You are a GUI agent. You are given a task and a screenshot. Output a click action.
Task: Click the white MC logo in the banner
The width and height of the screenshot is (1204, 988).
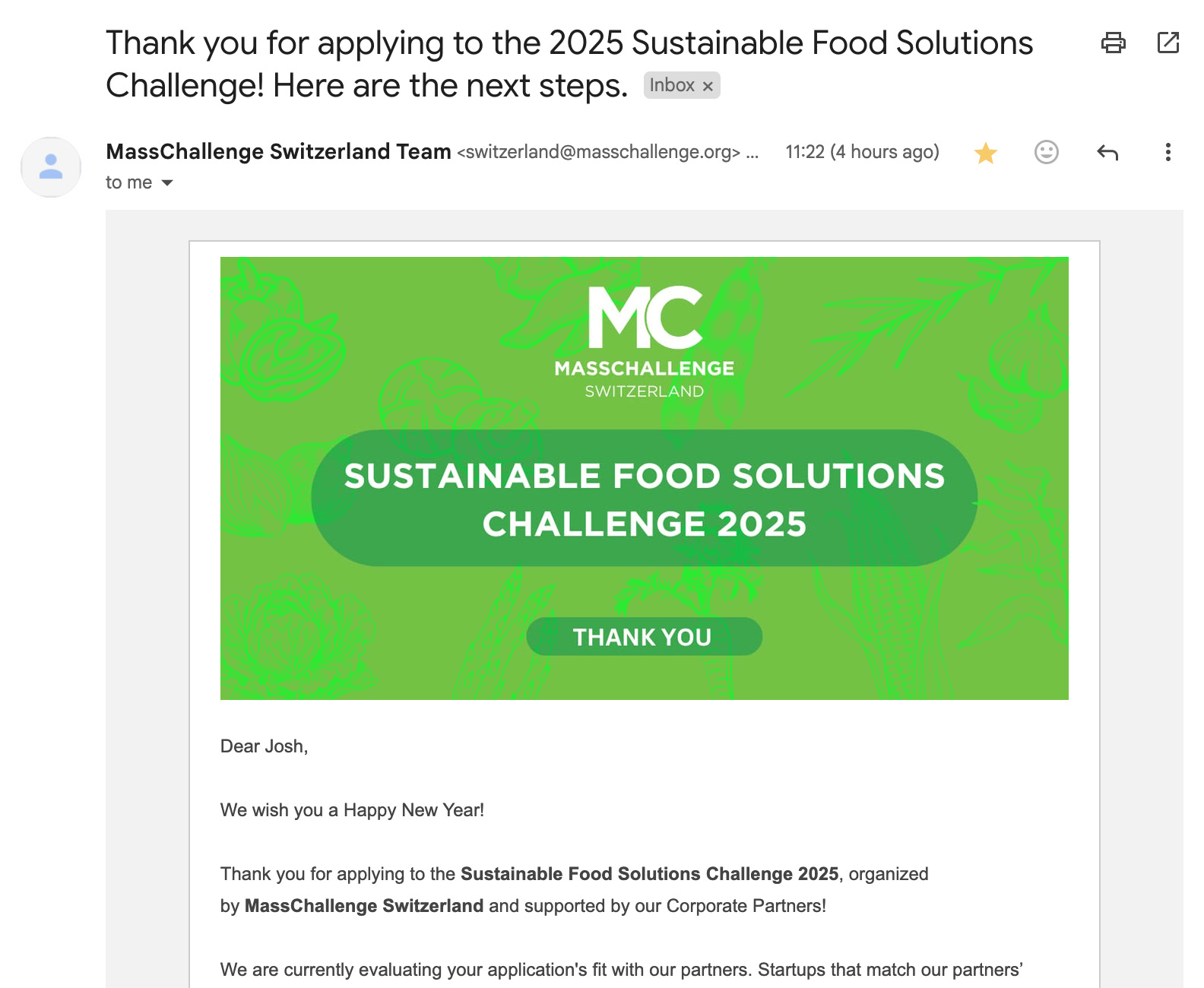pos(645,317)
